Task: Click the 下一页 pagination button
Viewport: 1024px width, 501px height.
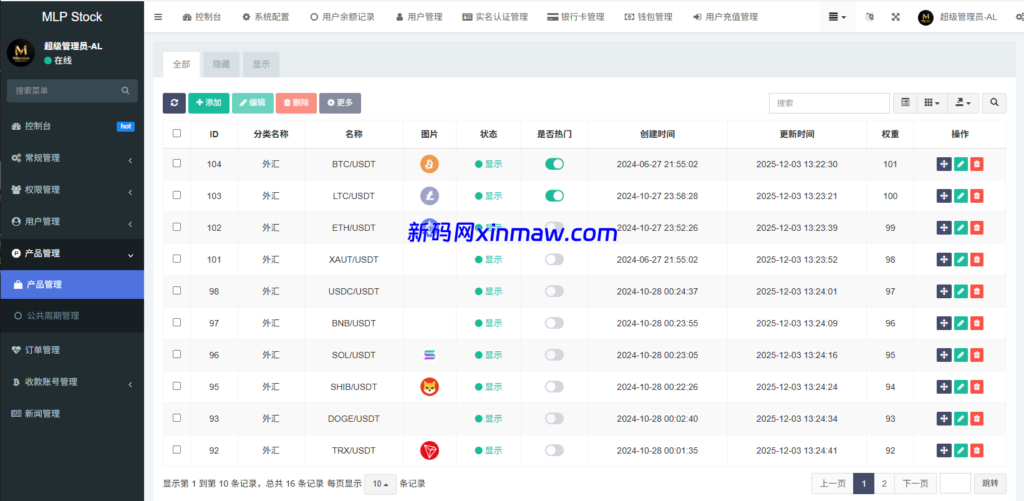Action: point(916,483)
